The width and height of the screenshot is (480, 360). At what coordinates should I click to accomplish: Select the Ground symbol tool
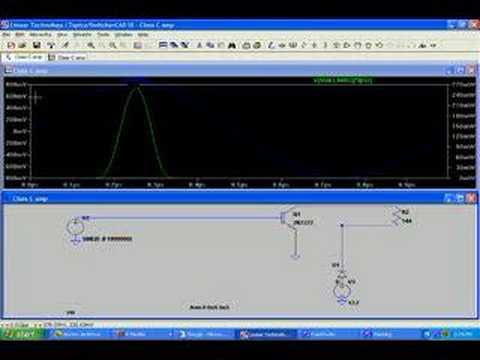point(282,45)
